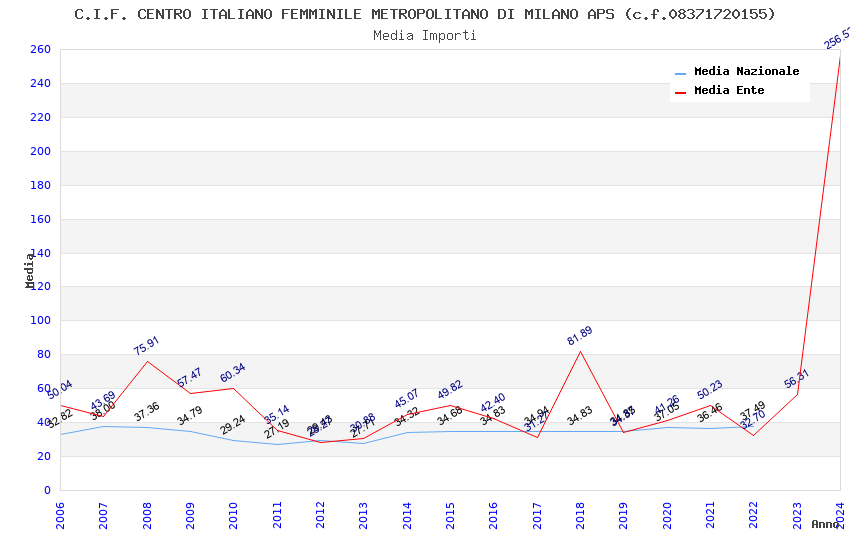Click the chart title C.I.F. CENTRO ITALIANO FEMMINILE
This screenshot has width=850, height=550.
(x=424, y=14)
